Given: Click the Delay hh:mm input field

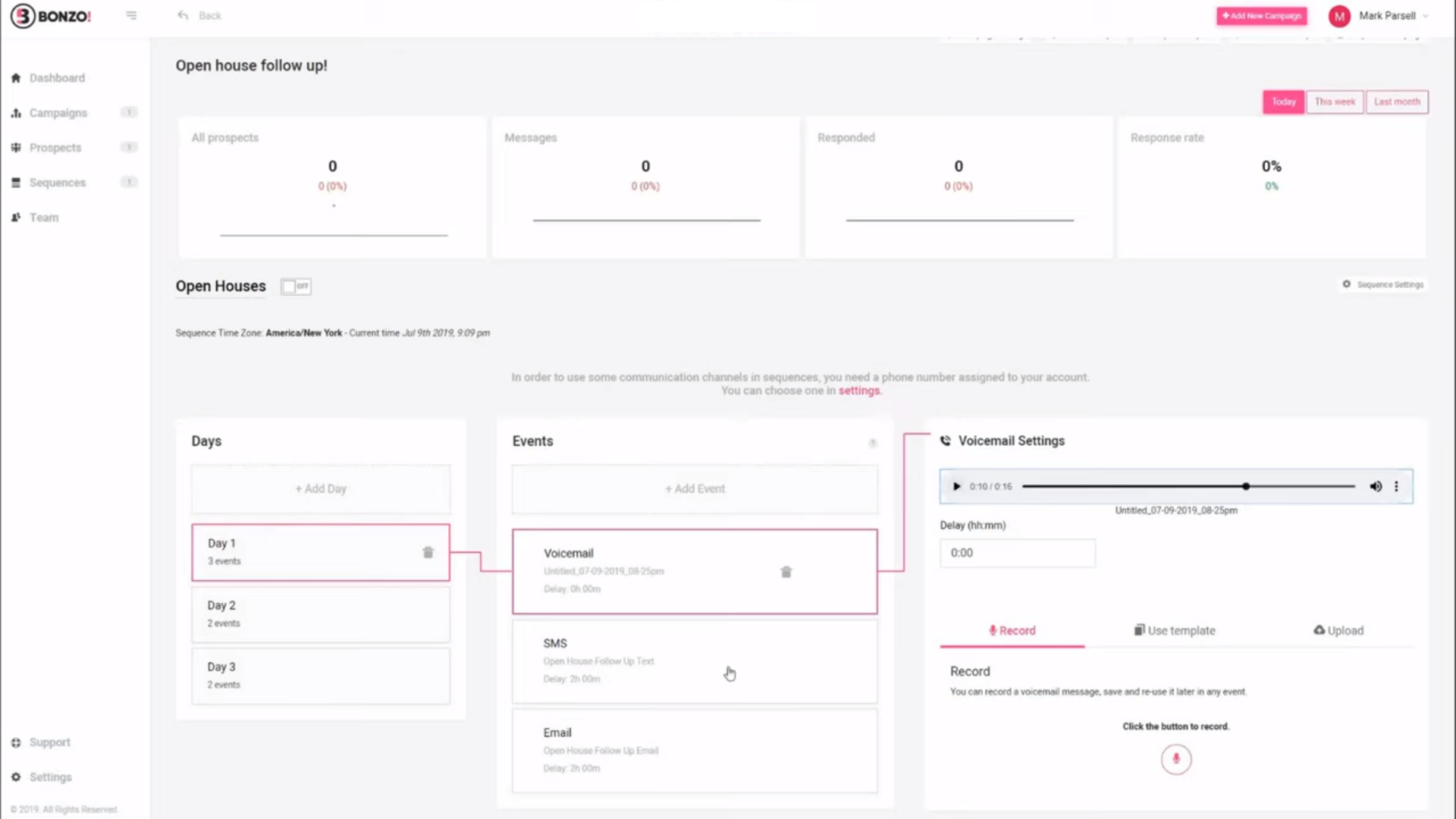Looking at the screenshot, I should [x=1016, y=554].
